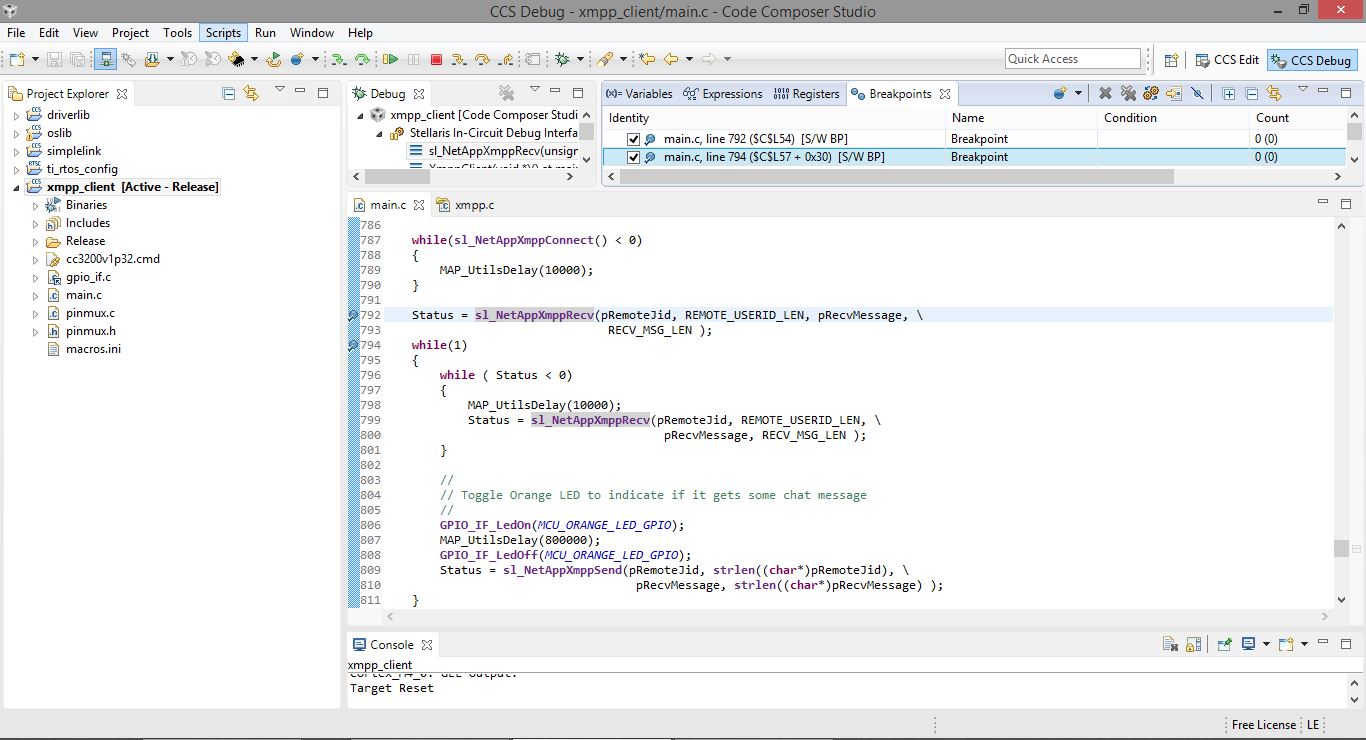The height and width of the screenshot is (740, 1366).
Task: Collapse all in Project Explorer
Action: click(x=229, y=93)
